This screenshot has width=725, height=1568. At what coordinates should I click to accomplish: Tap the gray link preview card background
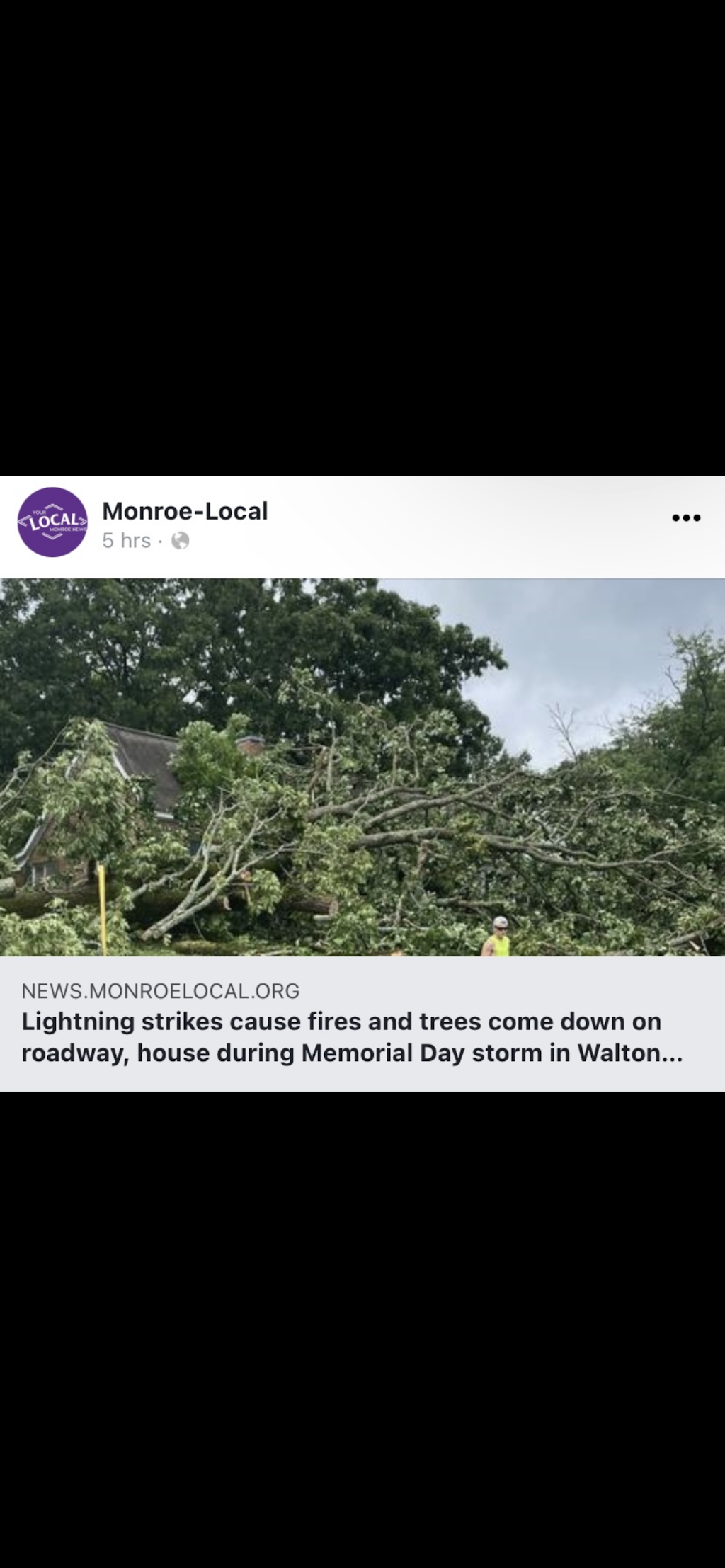pyautogui.click(x=362, y=1024)
